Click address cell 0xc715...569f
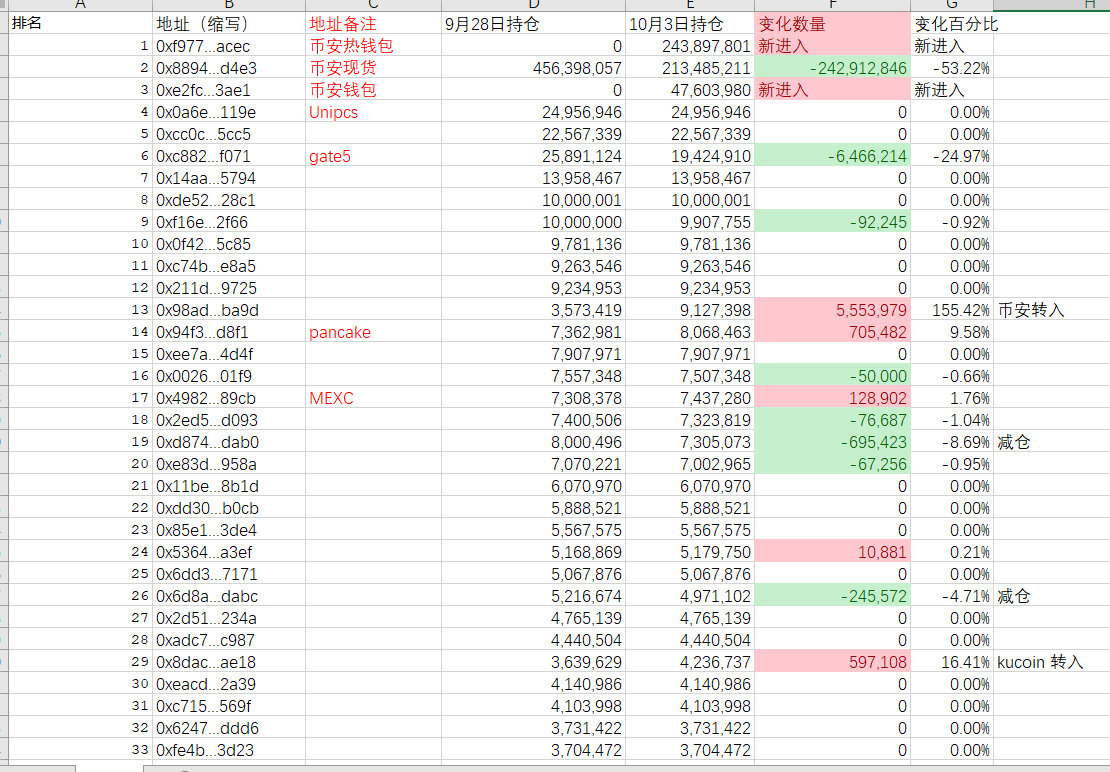The image size is (1110, 772). 229,706
